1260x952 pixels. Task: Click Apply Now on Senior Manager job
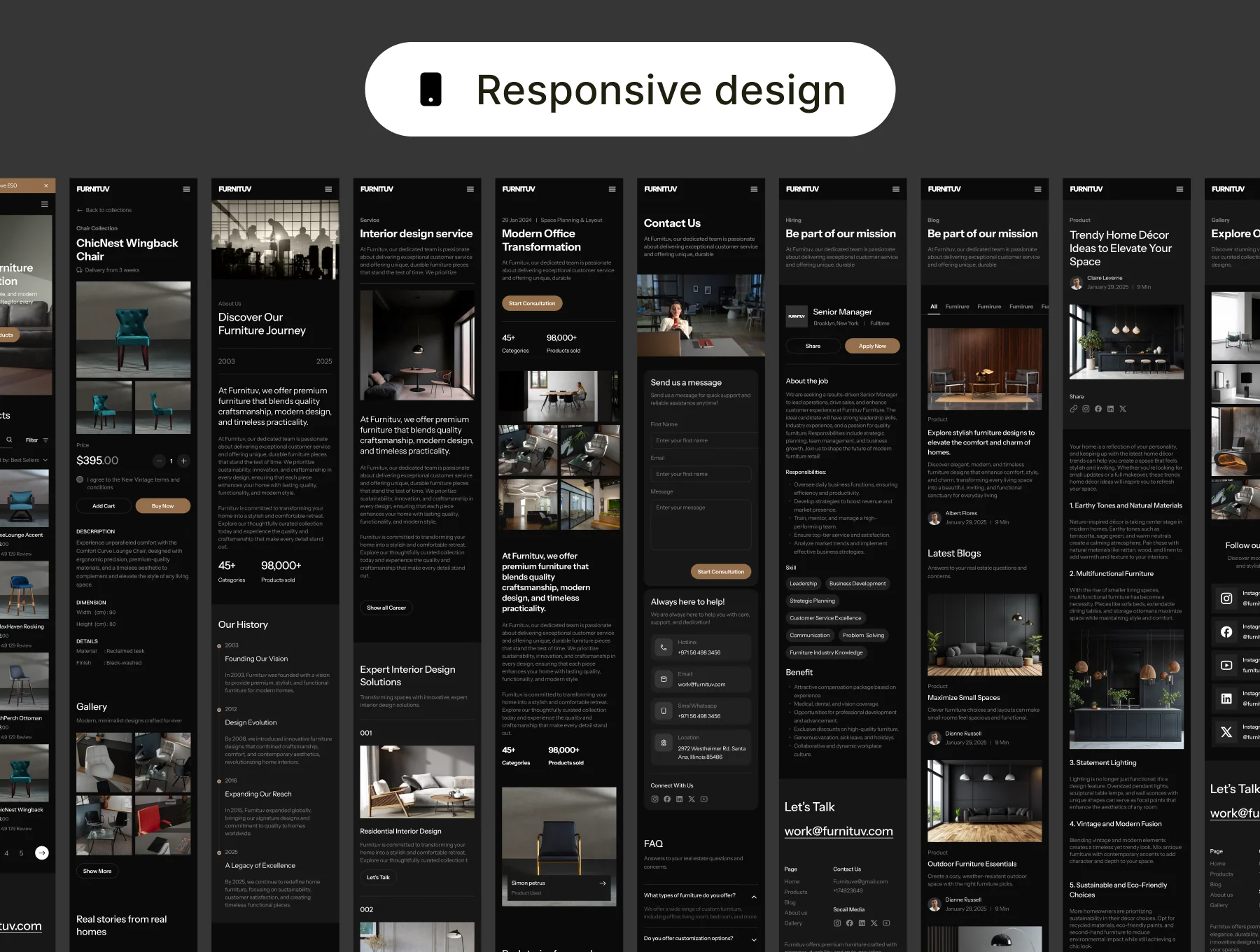coord(872,346)
